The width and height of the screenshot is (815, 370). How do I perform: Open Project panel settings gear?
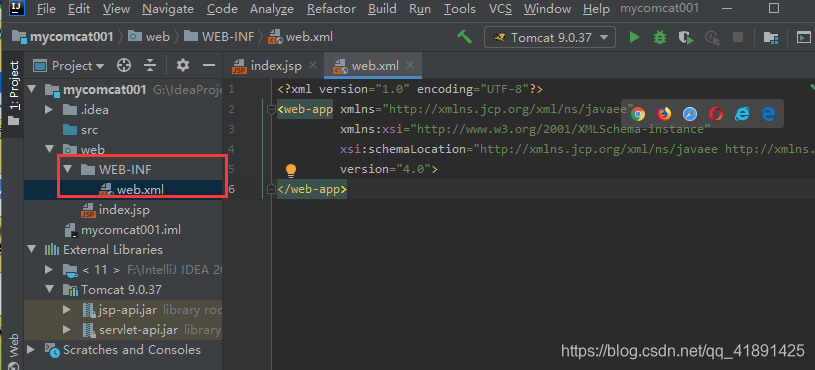click(182, 65)
